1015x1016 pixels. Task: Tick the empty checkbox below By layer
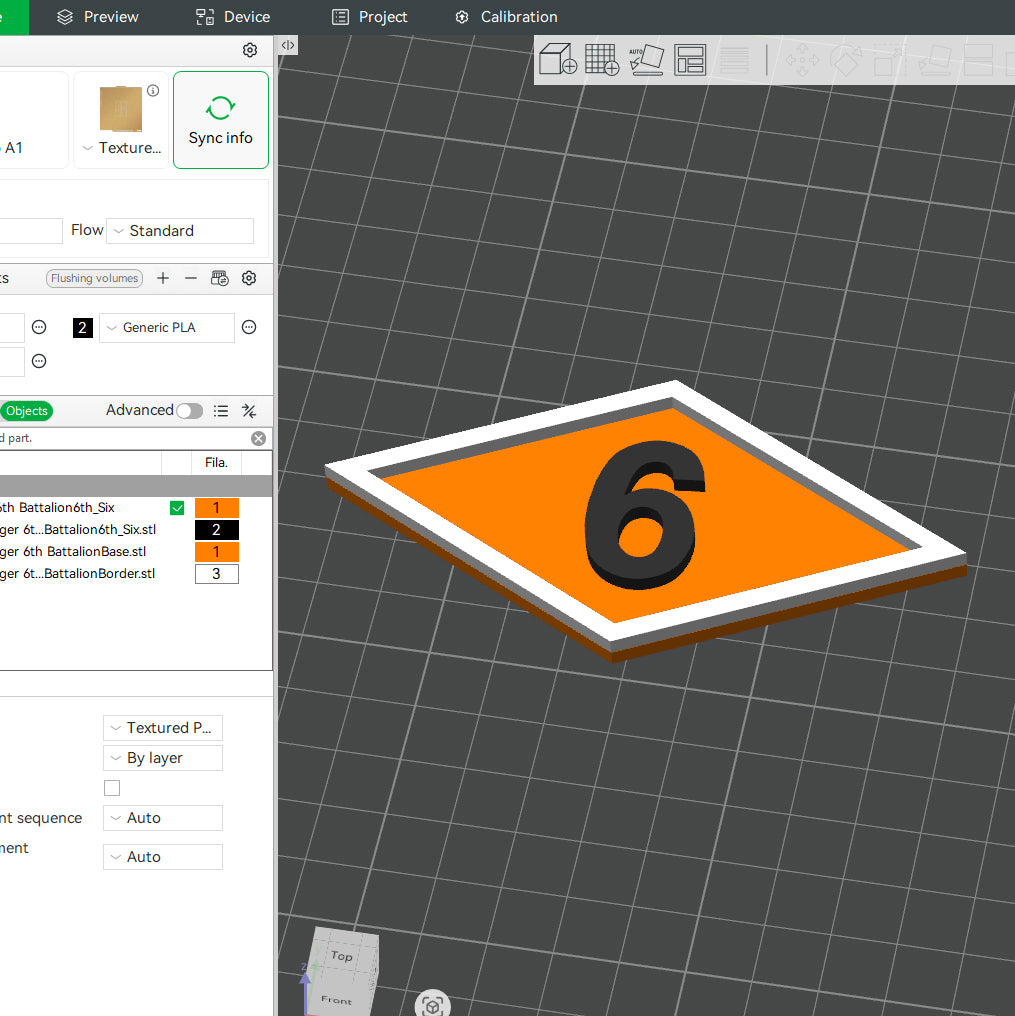(x=112, y=788)
